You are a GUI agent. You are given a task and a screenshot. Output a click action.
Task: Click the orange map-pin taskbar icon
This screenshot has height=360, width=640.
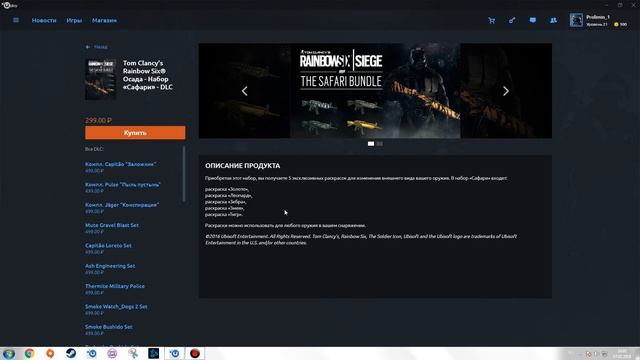tap(50, 353)
